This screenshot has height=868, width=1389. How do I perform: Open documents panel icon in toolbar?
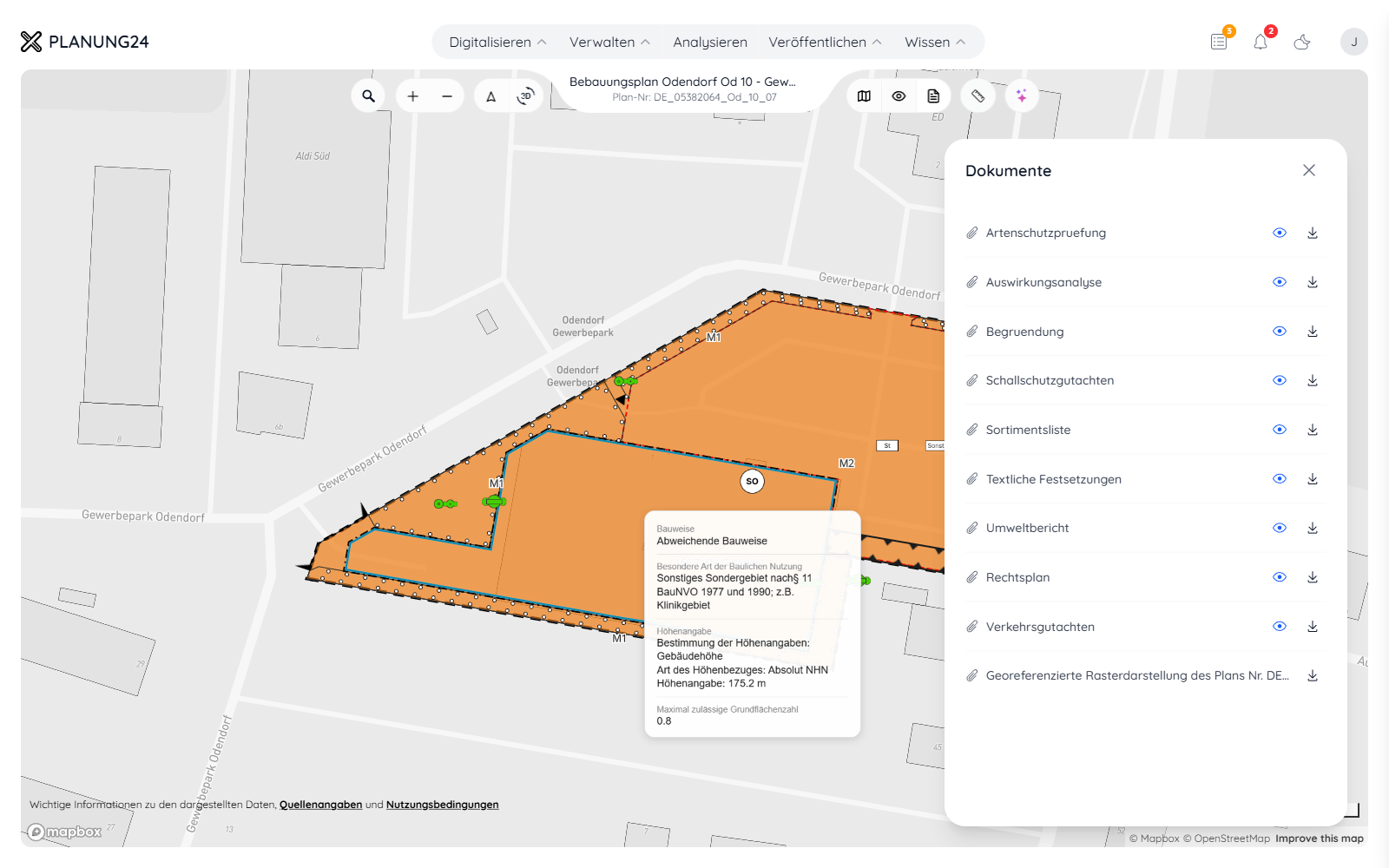[x=933, y=96]
